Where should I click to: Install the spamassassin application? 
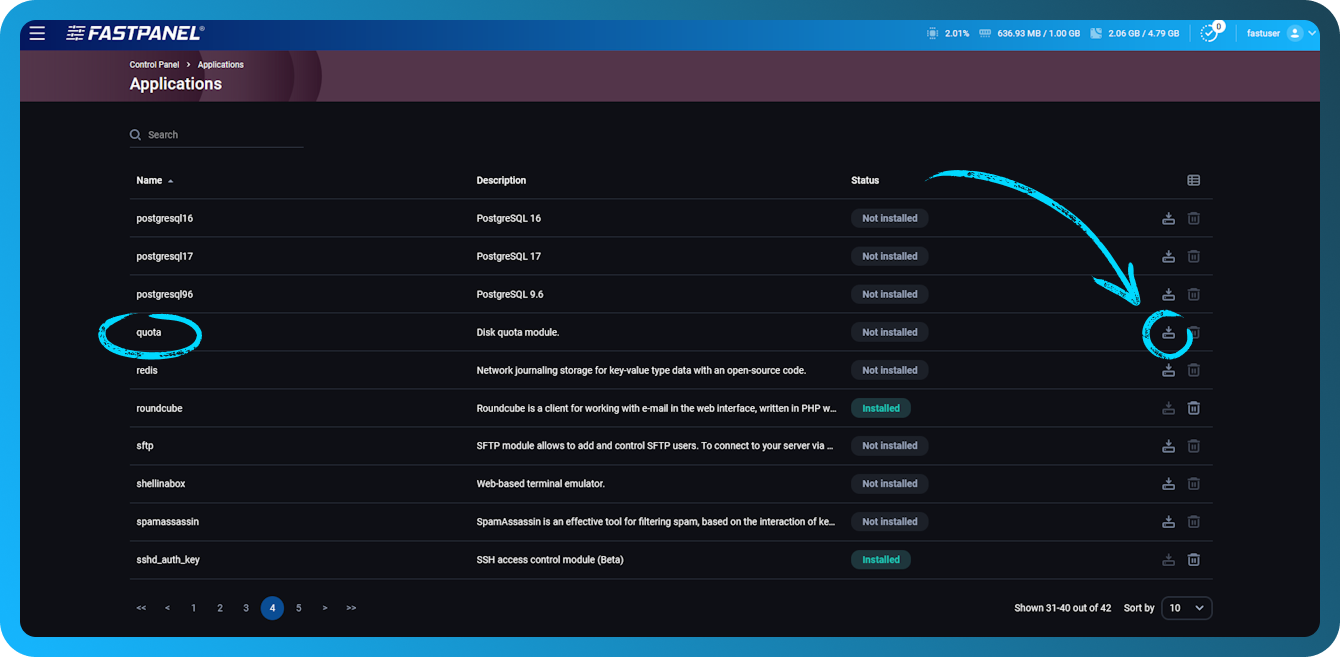click(x=1168, y=521)
